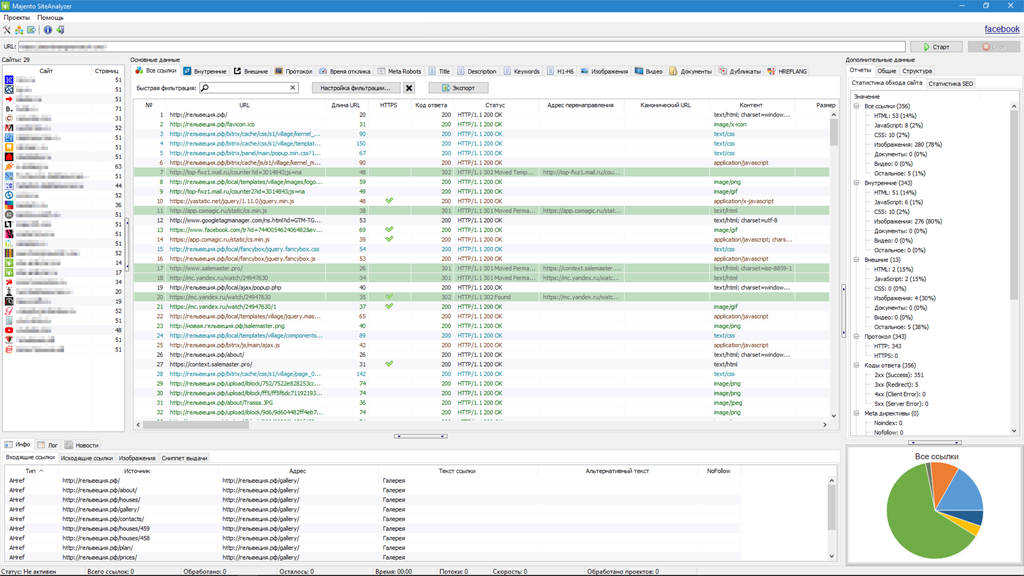Open the Проекты menu
The image size is (1024, 576).
pyautogui.click(x=15, y=18)
